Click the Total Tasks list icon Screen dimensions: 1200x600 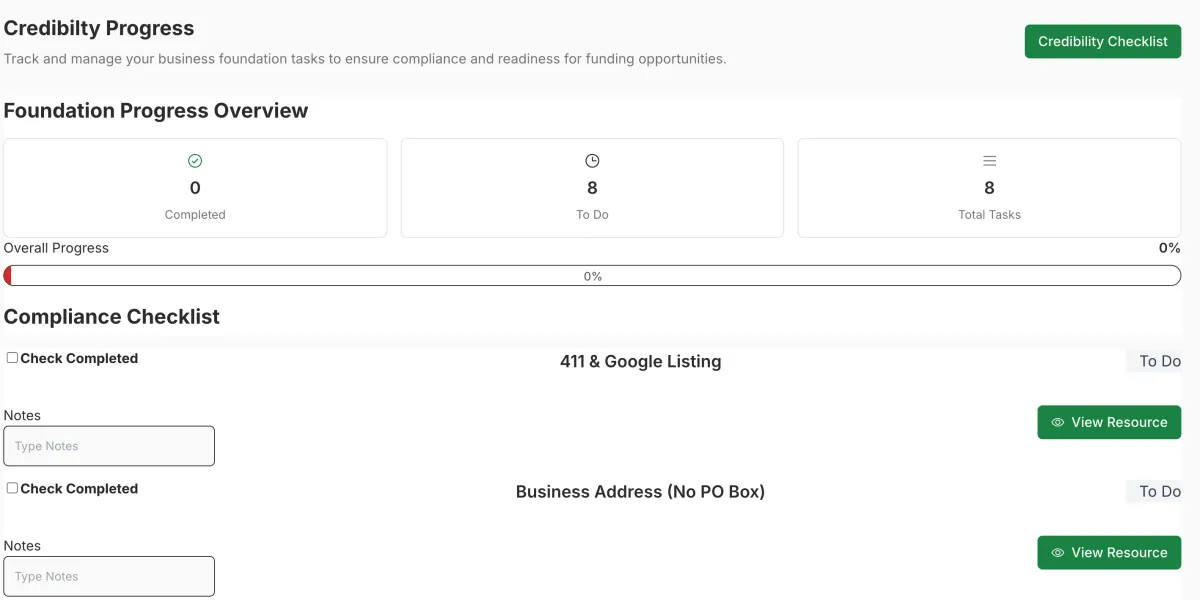[989, 160]
